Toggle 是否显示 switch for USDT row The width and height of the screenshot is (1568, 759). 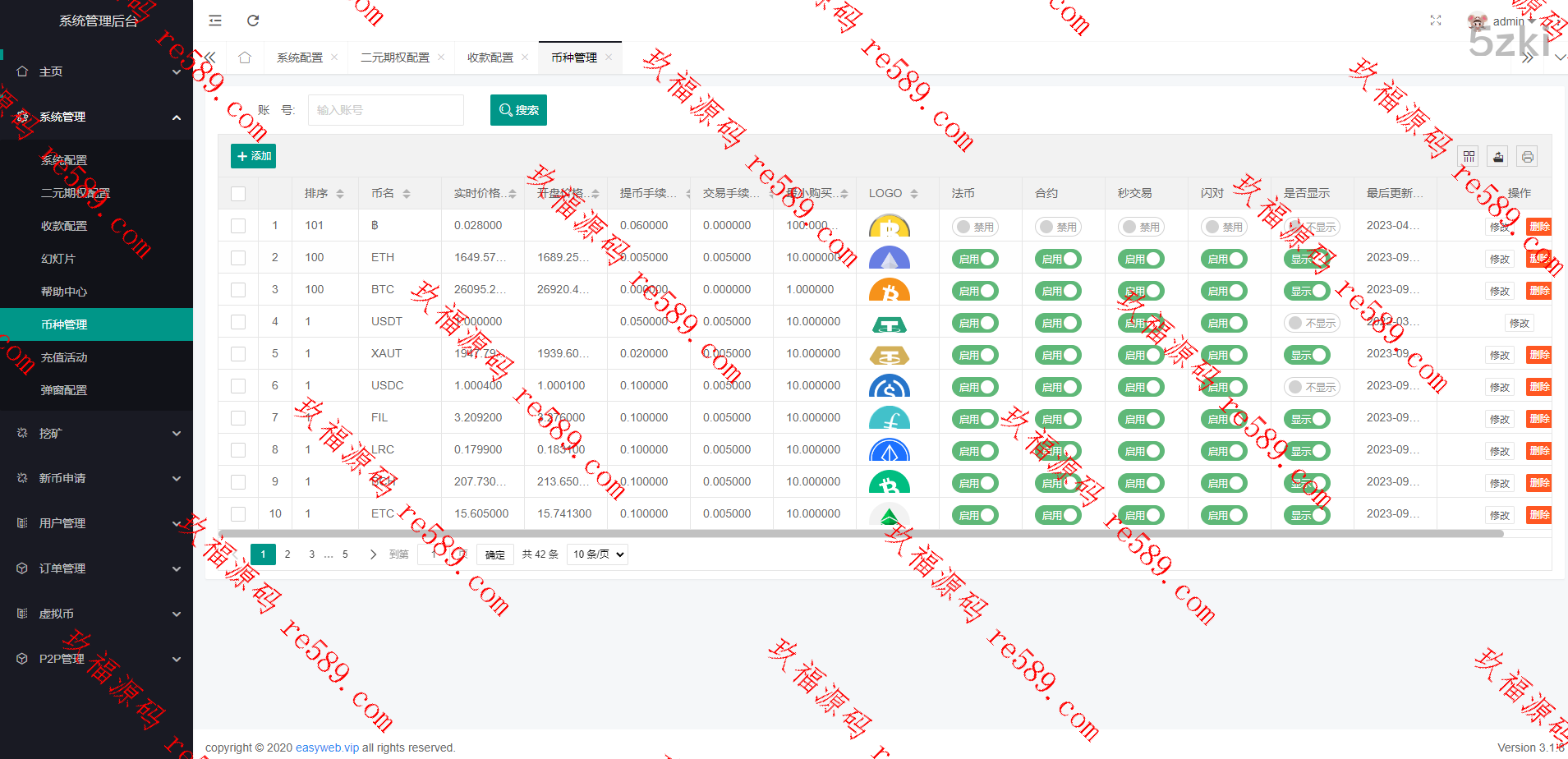(1311, 323)
